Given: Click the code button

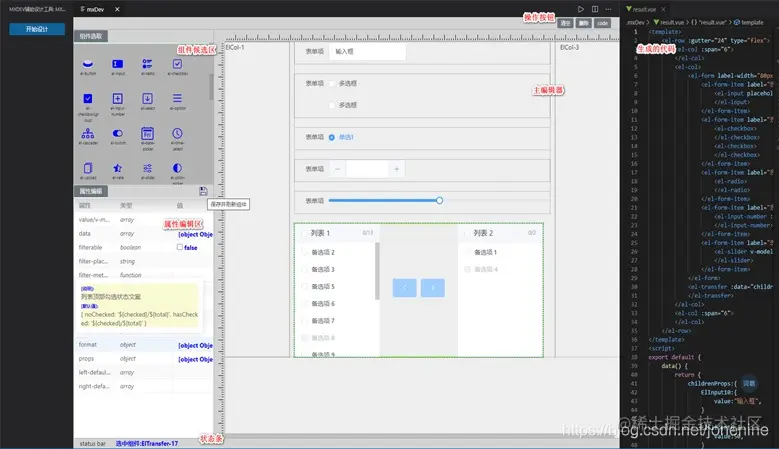Looking at the screenshot, I should click(603, 23).
